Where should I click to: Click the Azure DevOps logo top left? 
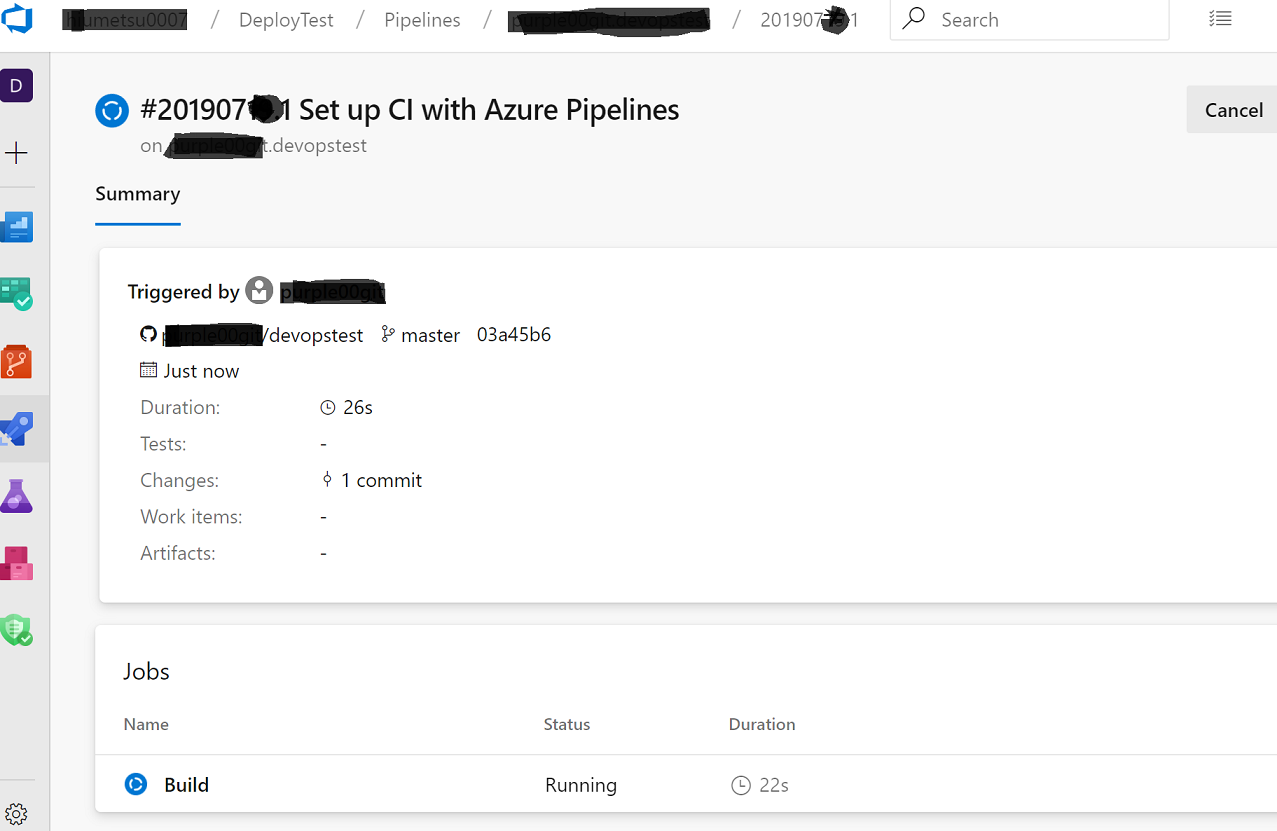coord(19,18)
